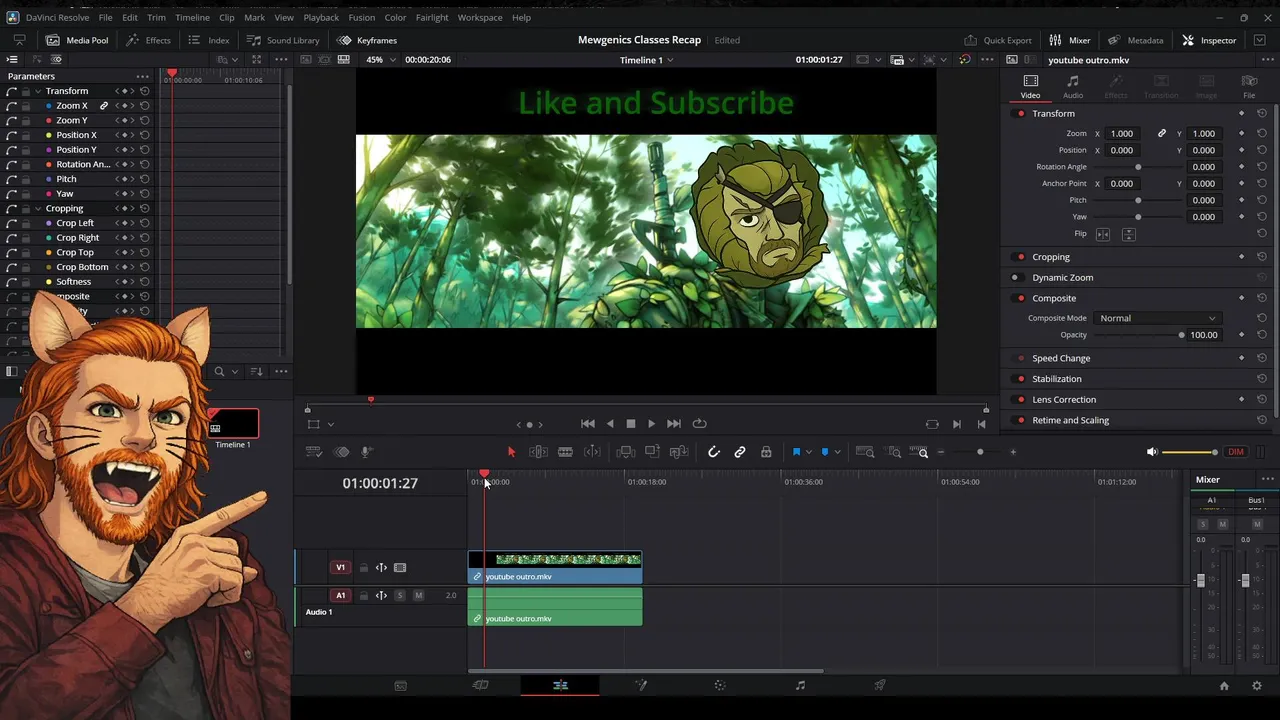Click the Quick Export button
The height and width of the screenshot is (720, 1280).
(998, 40)
